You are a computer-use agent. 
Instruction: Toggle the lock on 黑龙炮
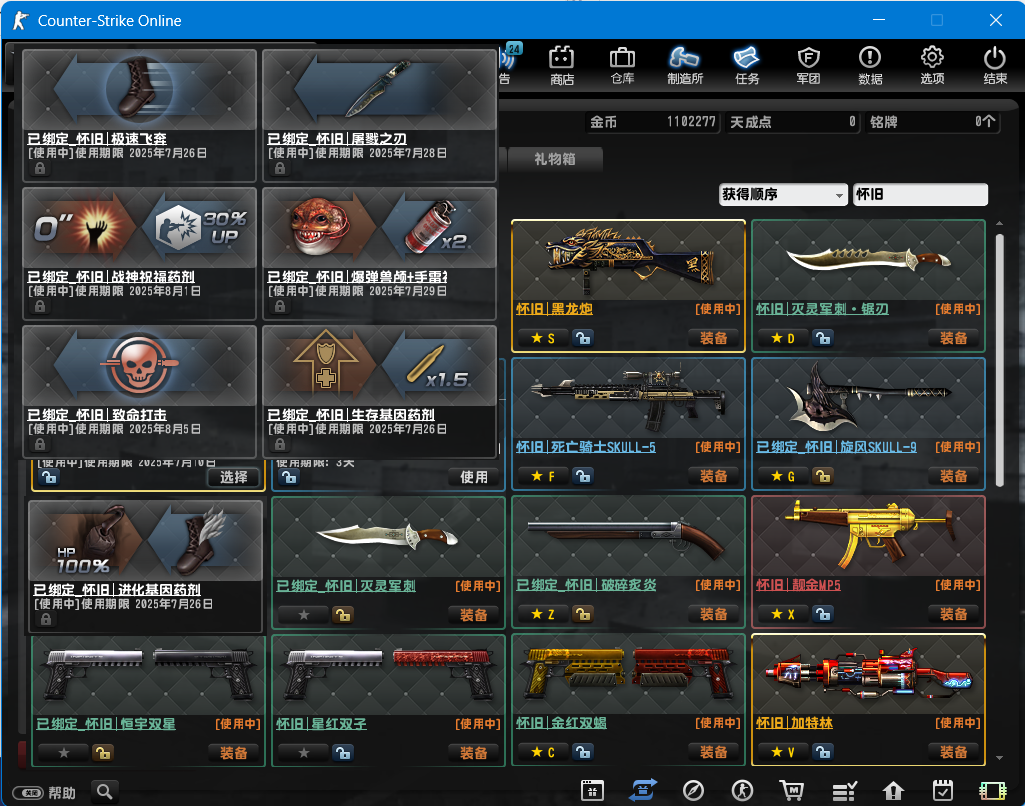pos(582,338)
